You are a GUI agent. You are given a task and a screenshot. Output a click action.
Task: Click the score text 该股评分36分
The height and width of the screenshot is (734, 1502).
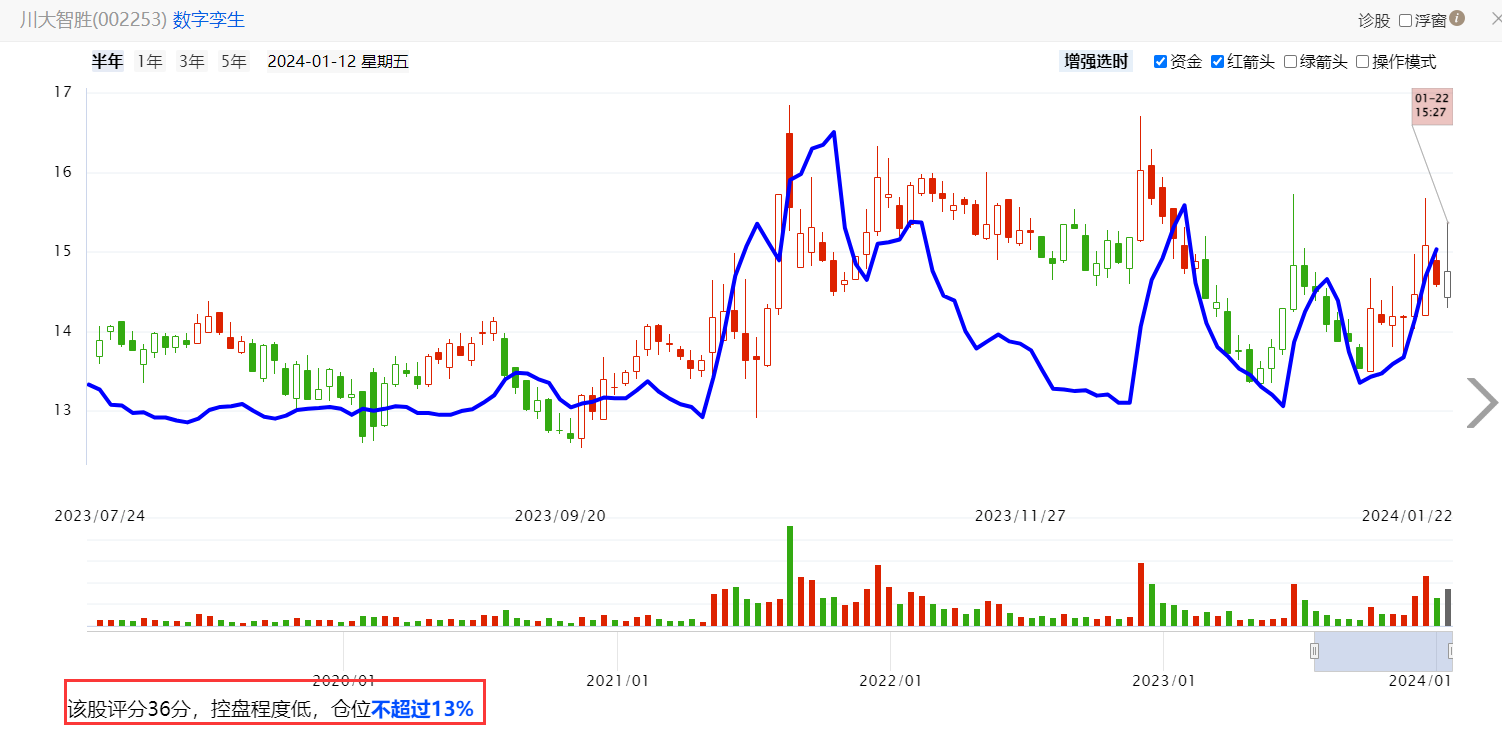pyautogui.click(x=130, y=709)
